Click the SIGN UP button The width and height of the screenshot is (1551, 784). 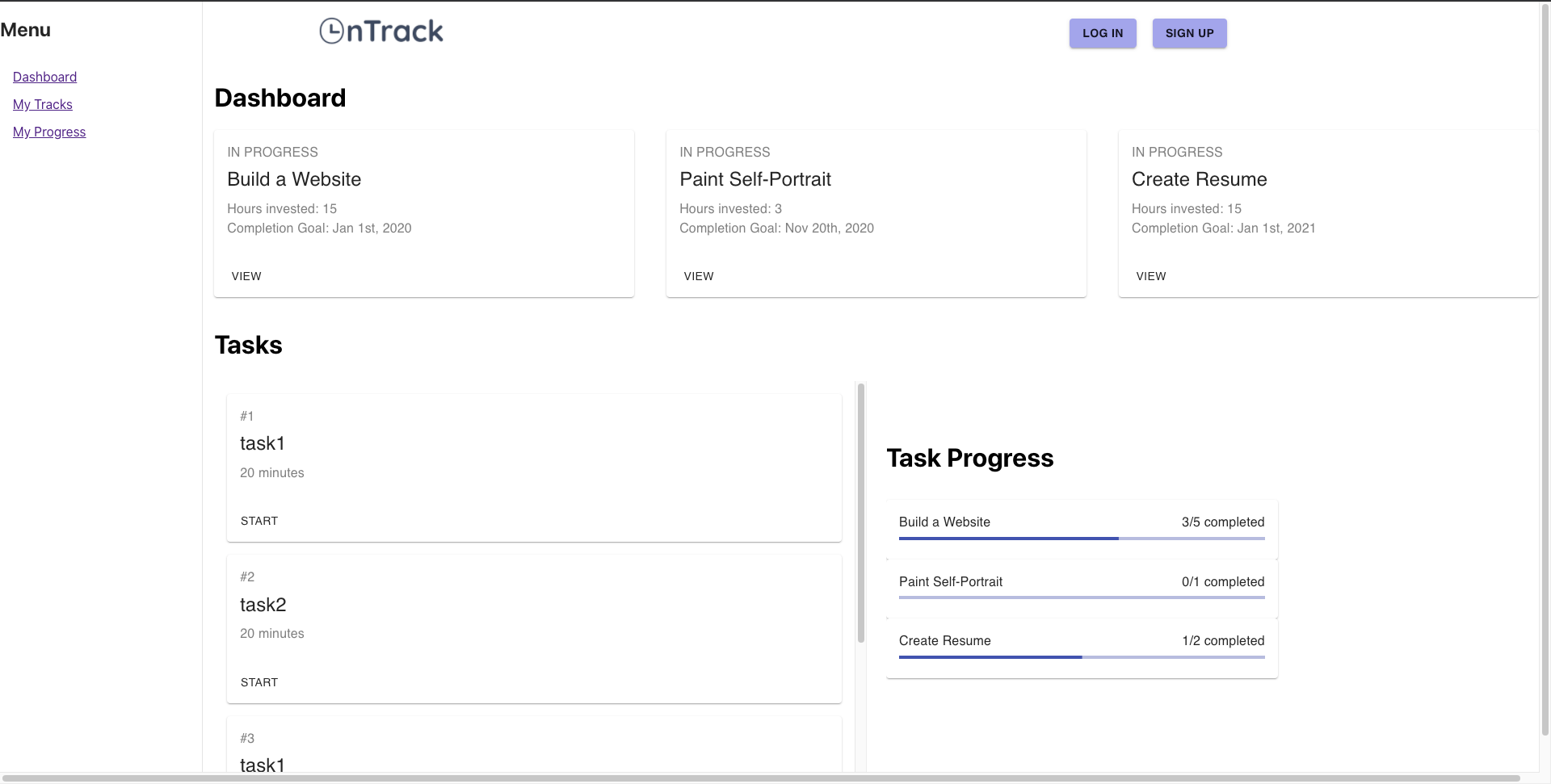(1189, 33)
